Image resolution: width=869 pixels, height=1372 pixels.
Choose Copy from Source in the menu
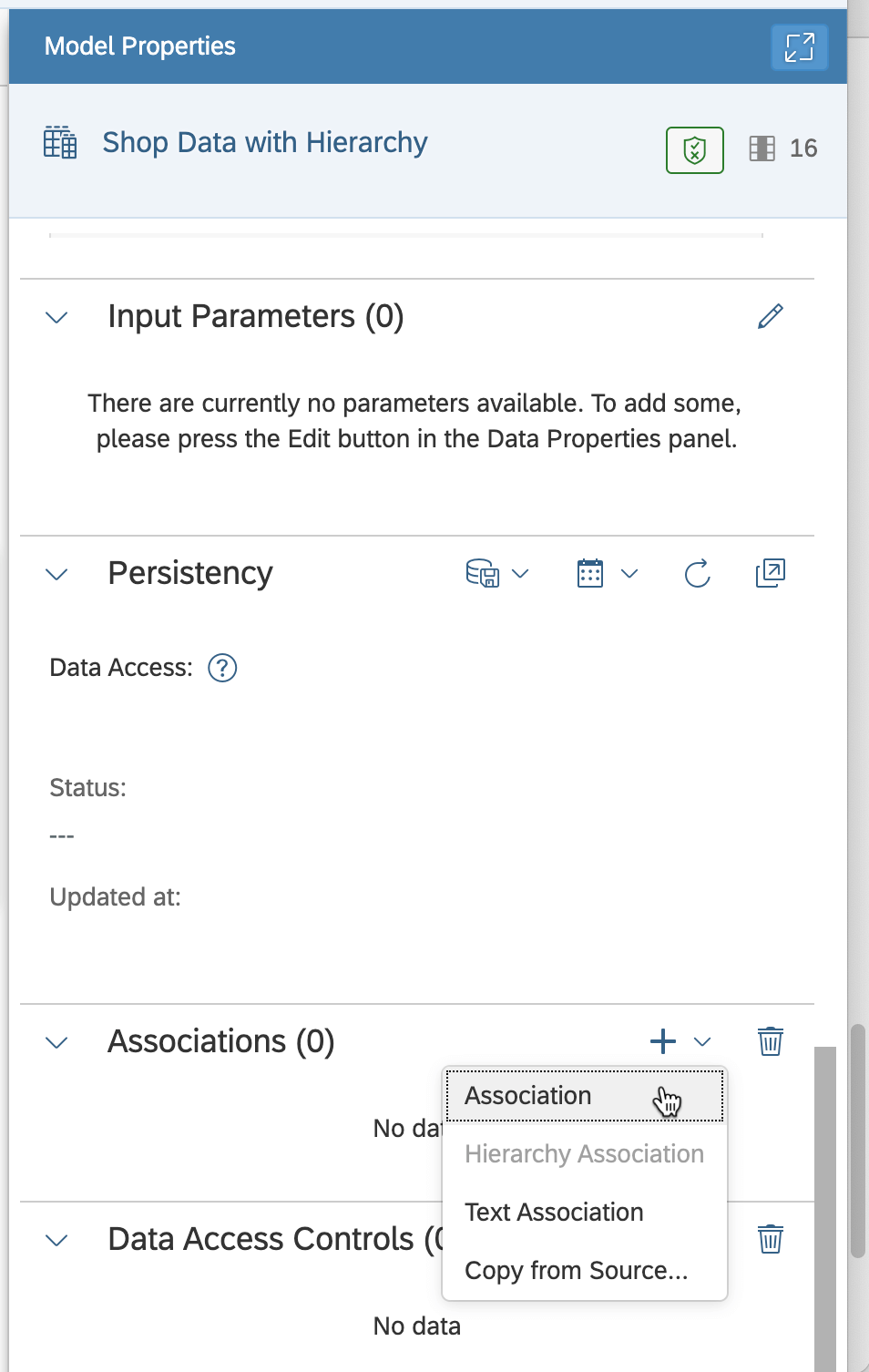pos(578,1270)
